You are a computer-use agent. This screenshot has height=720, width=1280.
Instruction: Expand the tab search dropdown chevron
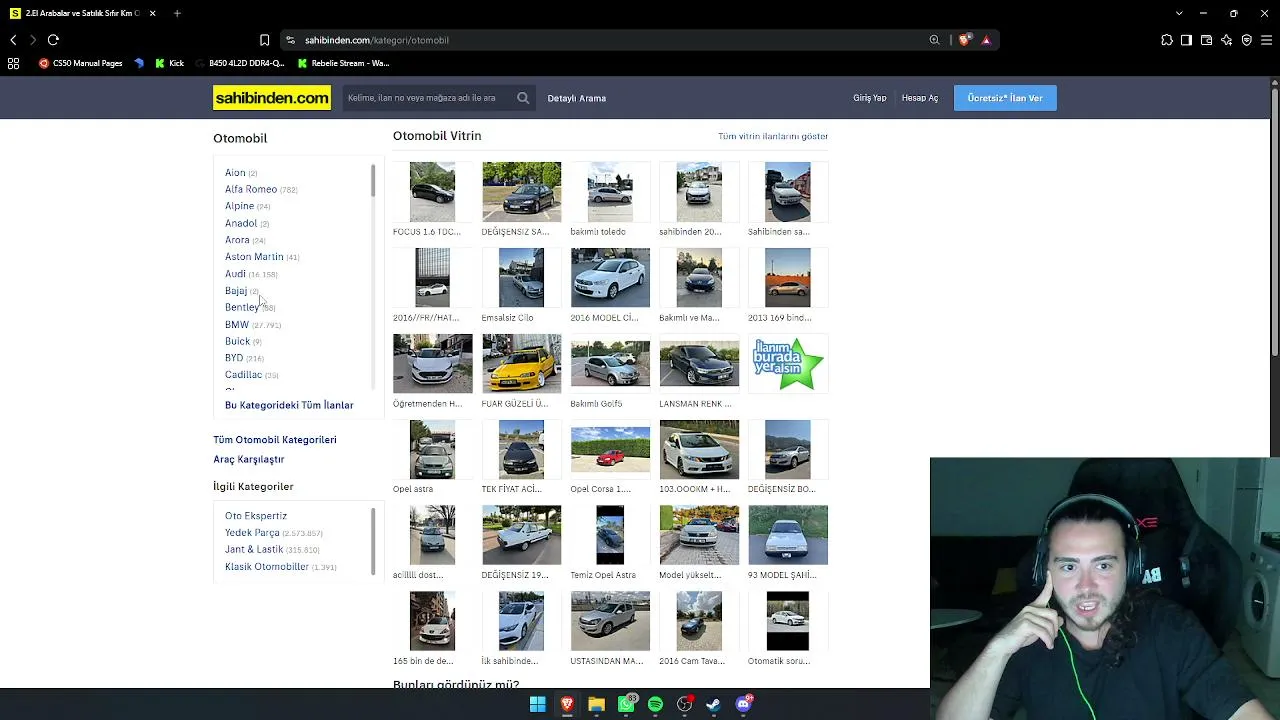click(x=1180, y=13)
